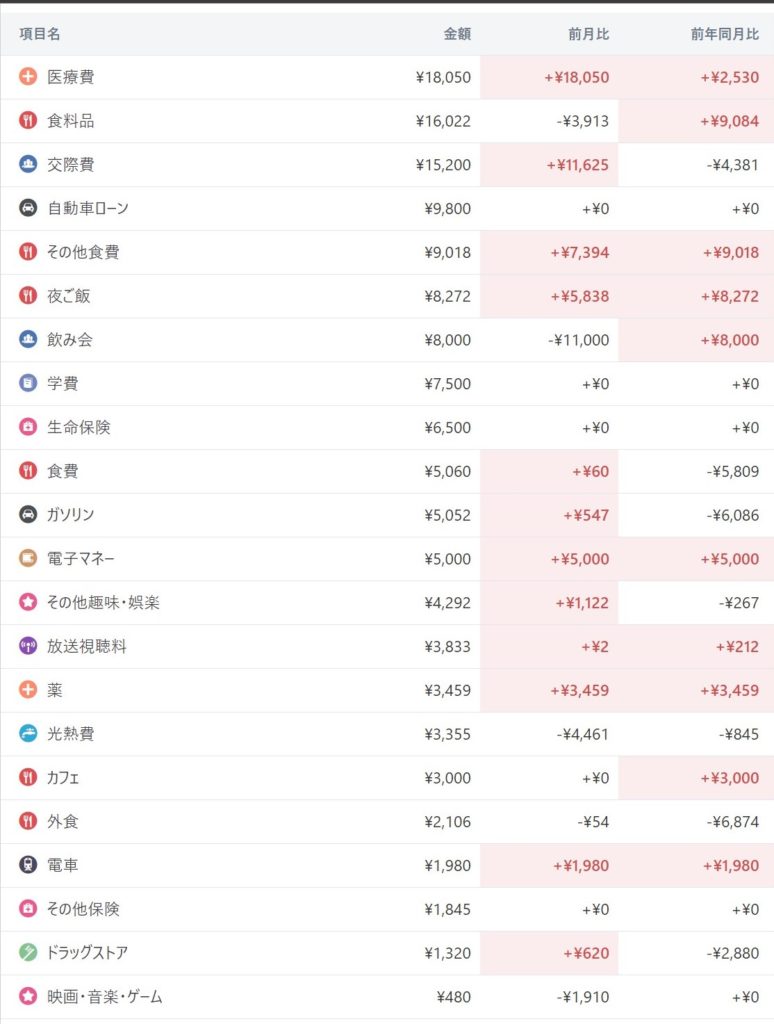Screen dimensions: 774x1024
Task: Open the 飲み会 category row
Action: tap(70, 340)
